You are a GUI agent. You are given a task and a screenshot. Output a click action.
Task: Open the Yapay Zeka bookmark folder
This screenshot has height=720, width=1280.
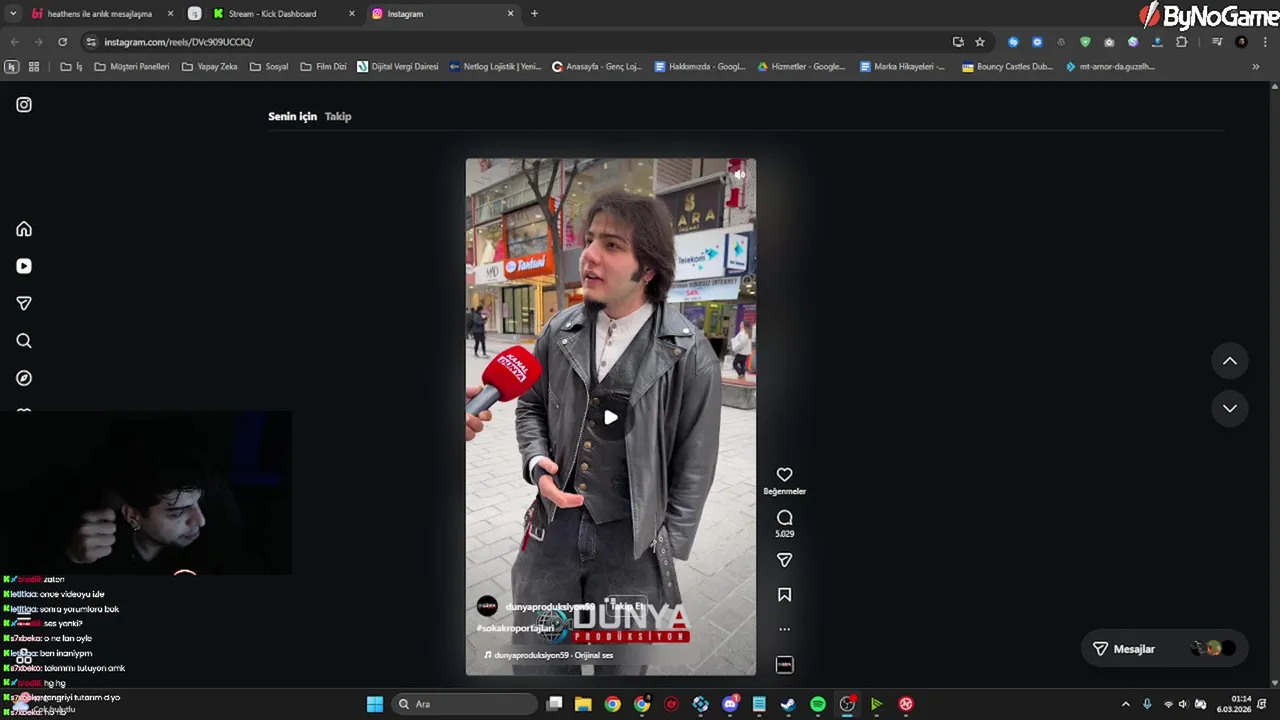click(x=209, y=67)
